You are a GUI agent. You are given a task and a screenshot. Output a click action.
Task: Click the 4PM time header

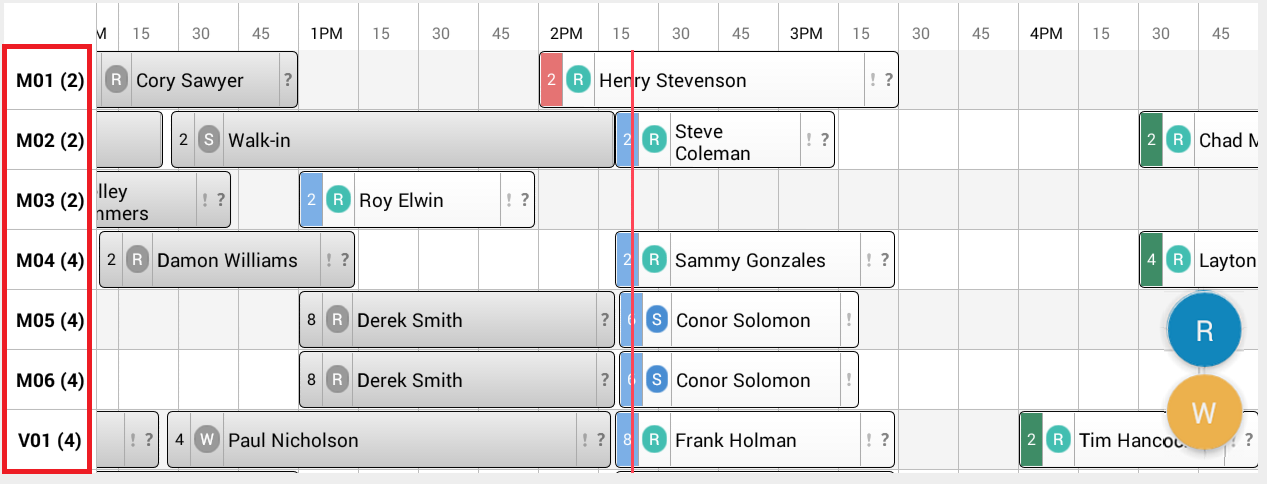1046,33
